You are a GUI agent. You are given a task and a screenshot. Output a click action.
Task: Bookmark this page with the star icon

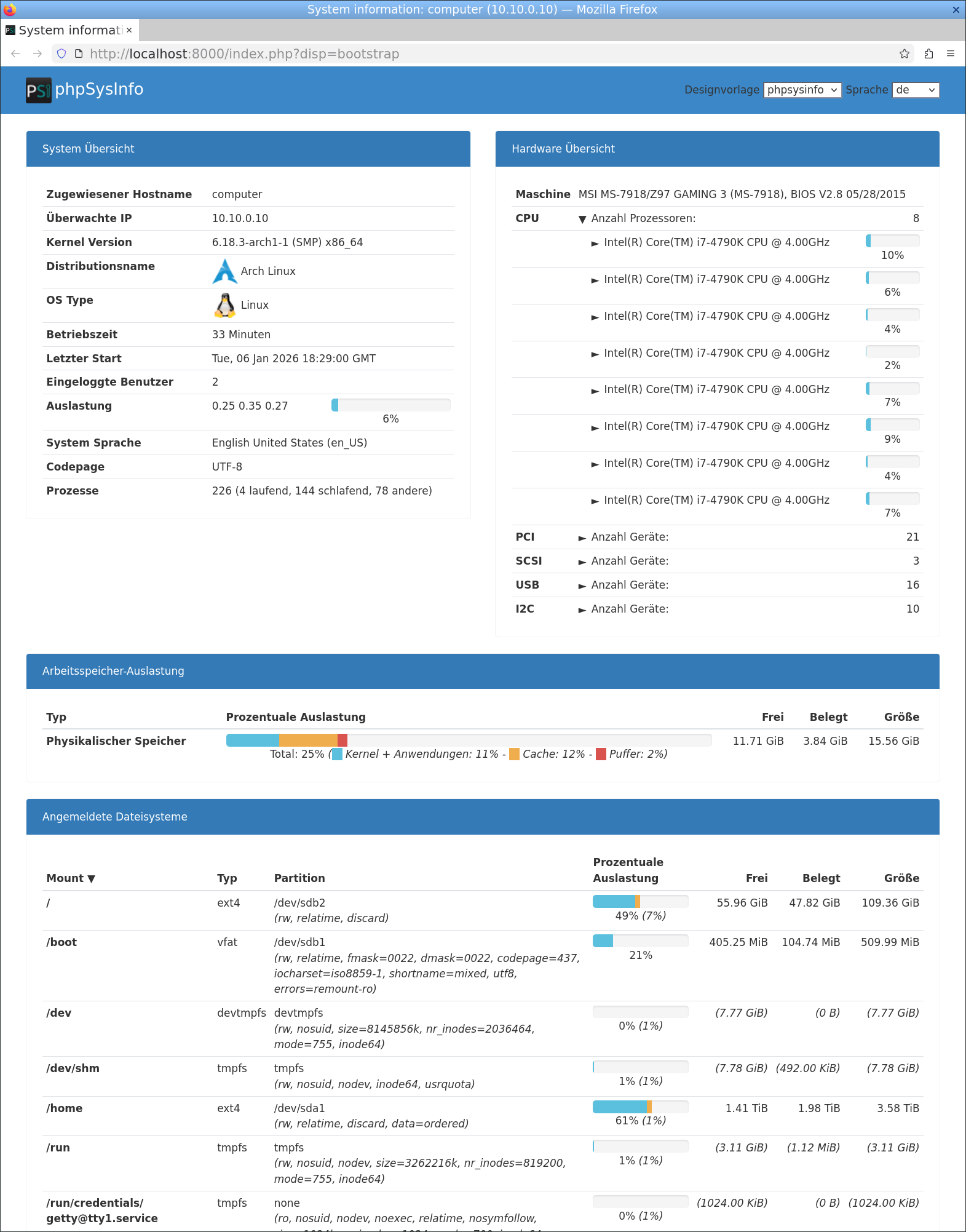coord(904,54)
